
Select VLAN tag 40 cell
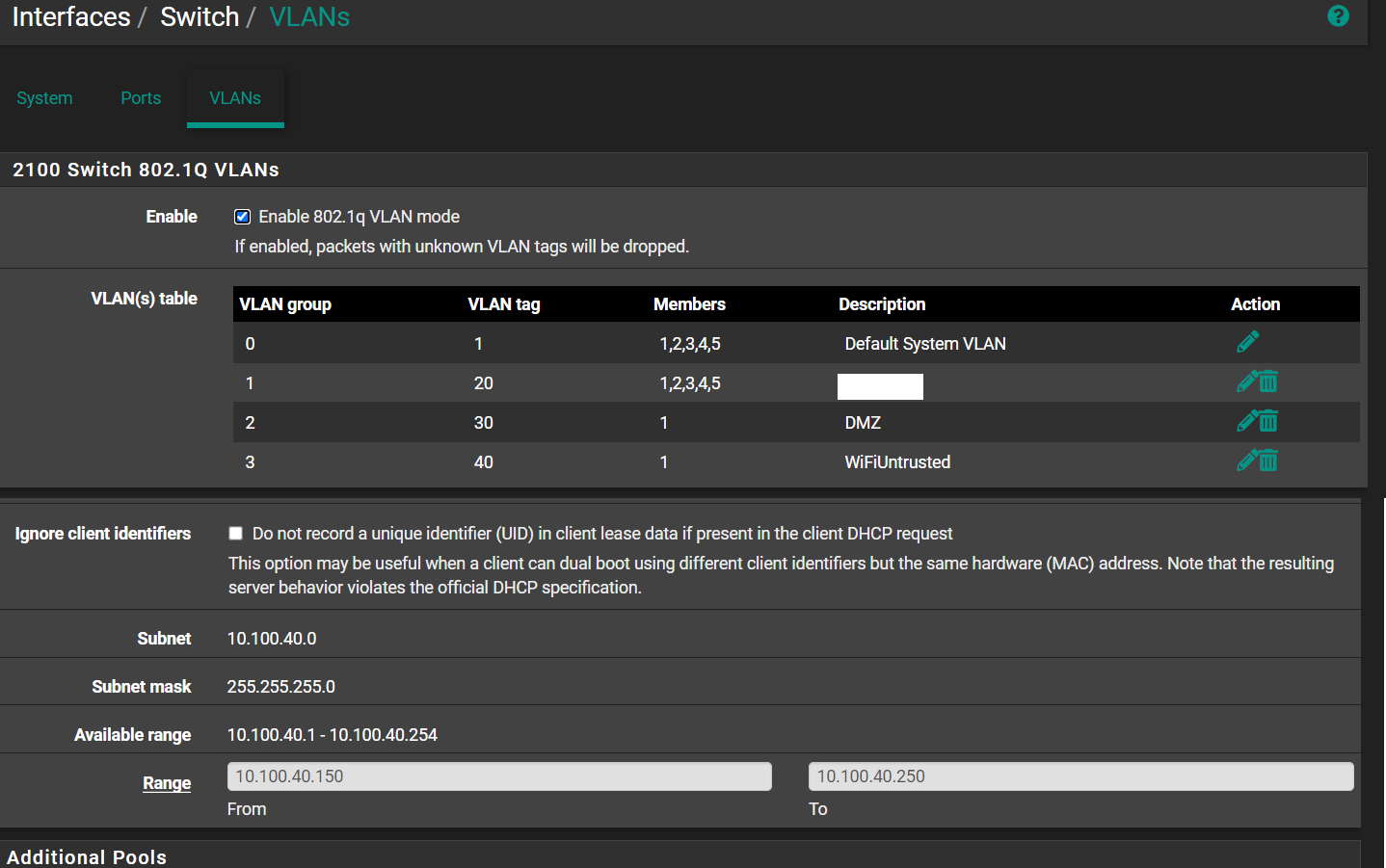coord(484,462)
